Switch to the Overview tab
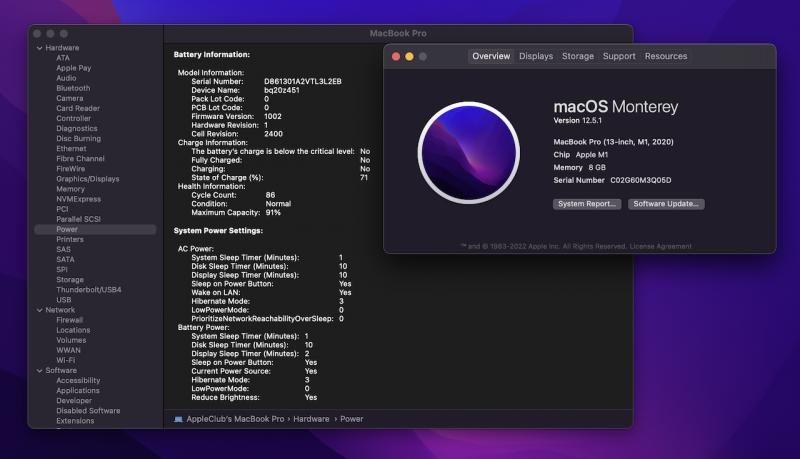Image resolution: width=800 pixels, height=459 pixels. pyautogui.click(x=491, y=56)
